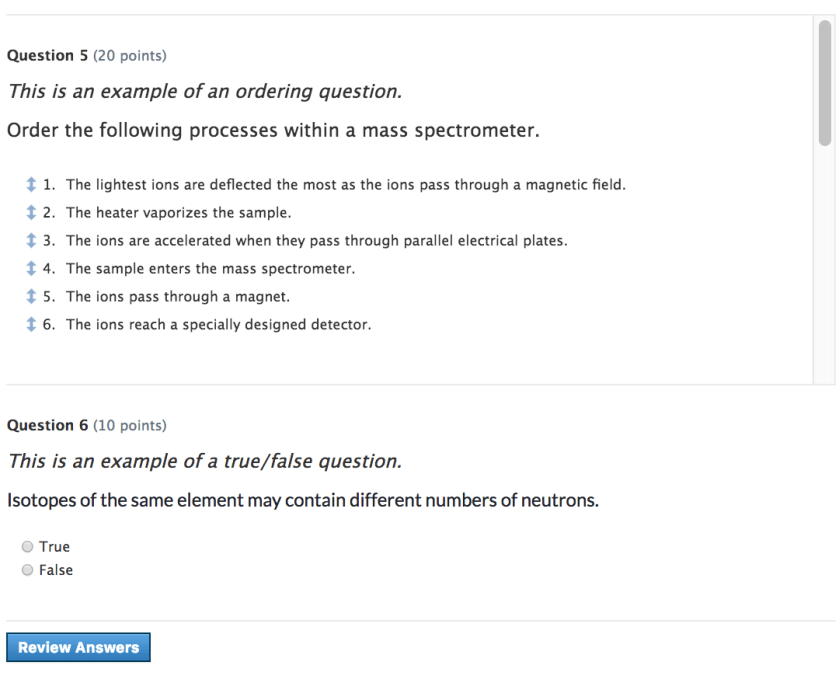Choose True for the isotopes question

28,546
